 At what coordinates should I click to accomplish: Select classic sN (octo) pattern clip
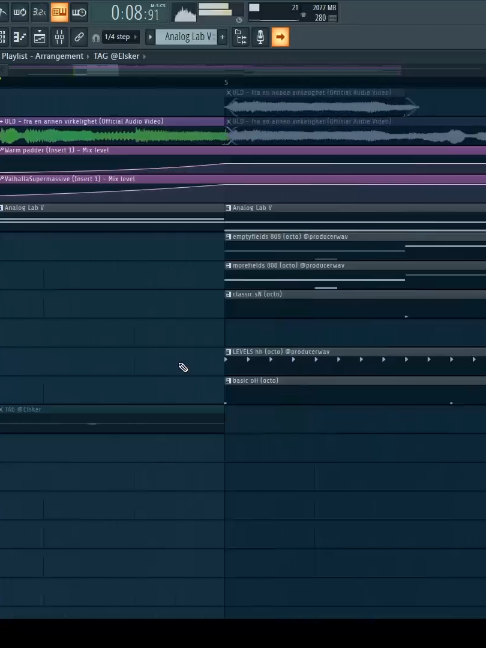(355, 305)
